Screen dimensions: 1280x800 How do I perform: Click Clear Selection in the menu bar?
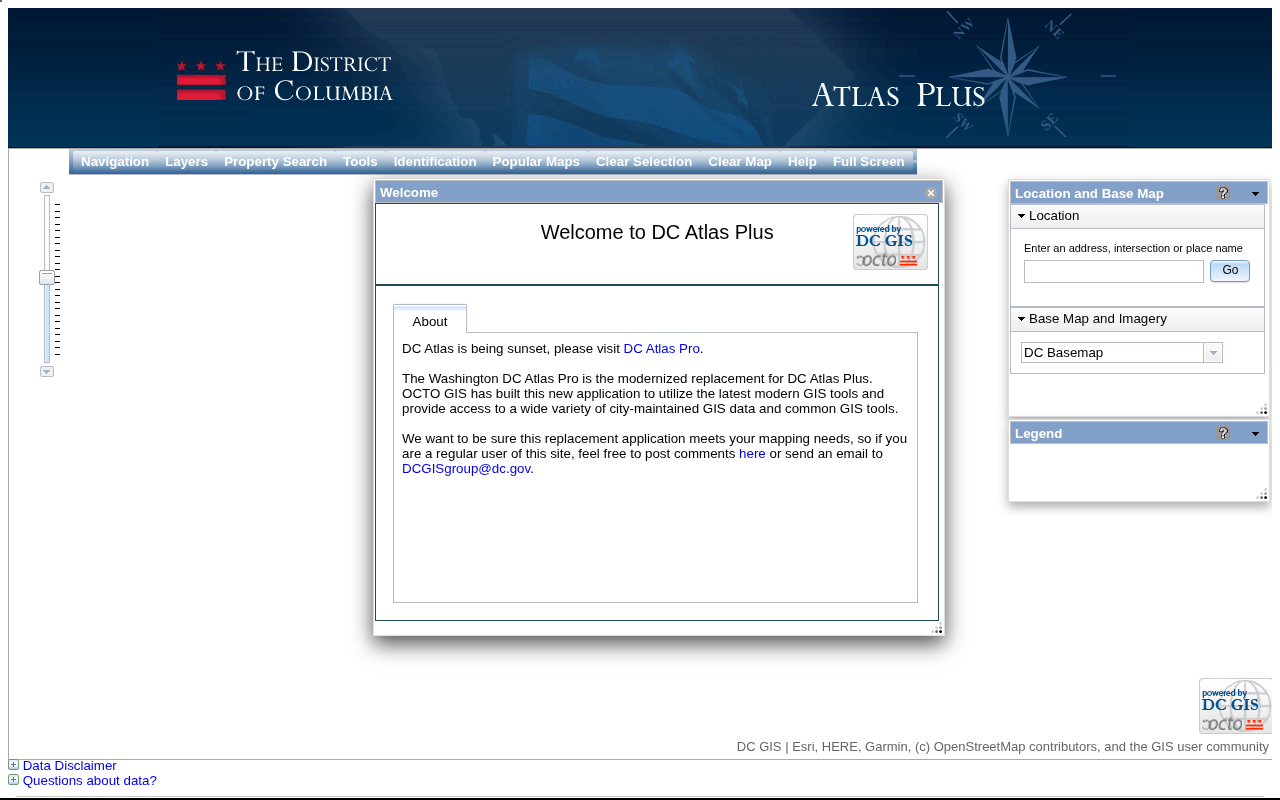pyautogui.click(x=644, y=162)
